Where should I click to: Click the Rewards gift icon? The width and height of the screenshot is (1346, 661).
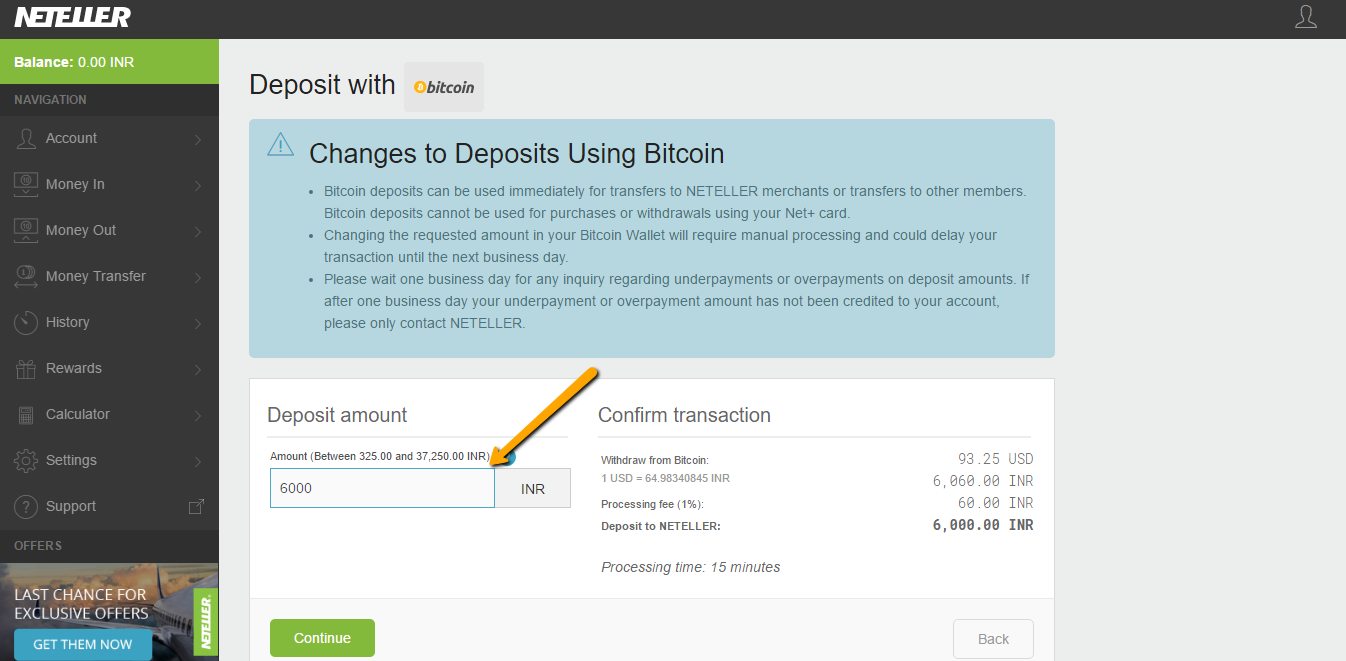(26, 368)
